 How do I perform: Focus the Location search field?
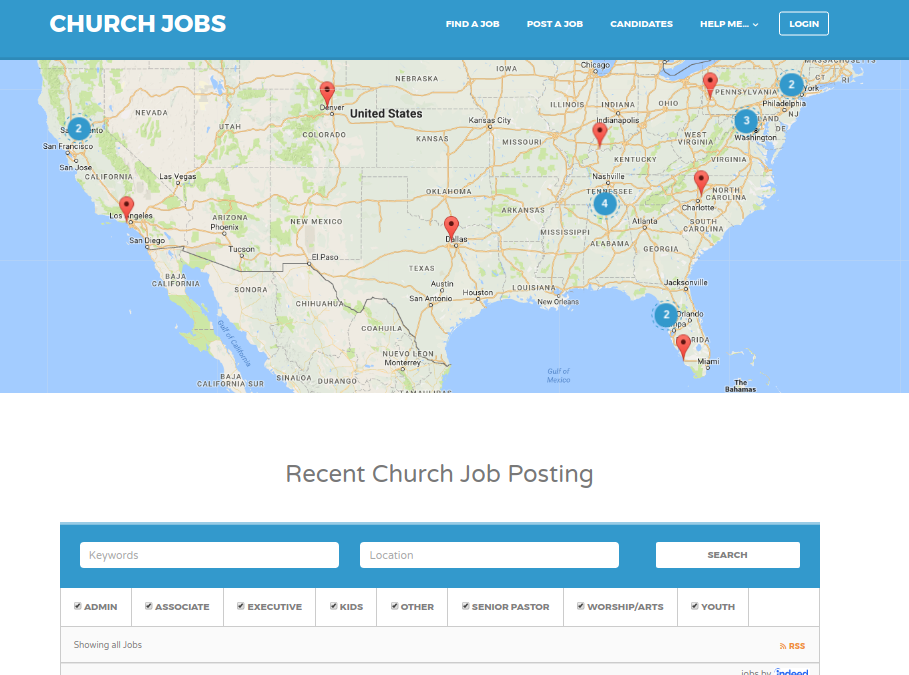489,555
